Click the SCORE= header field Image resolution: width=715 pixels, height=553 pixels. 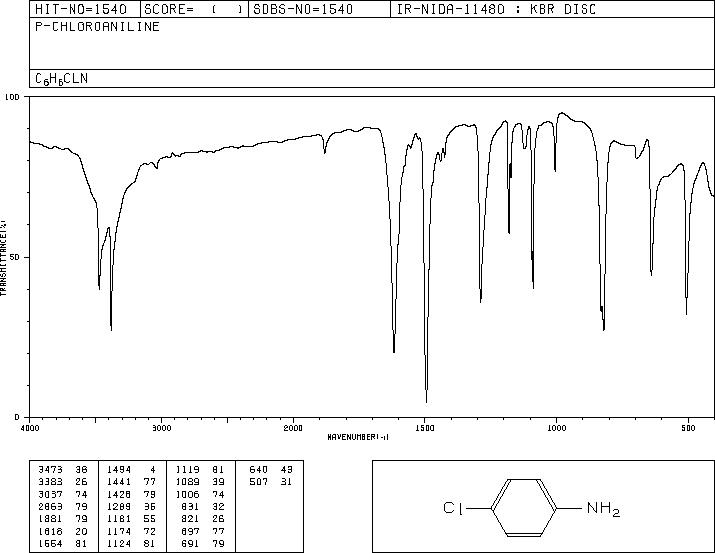coord(194,9)
